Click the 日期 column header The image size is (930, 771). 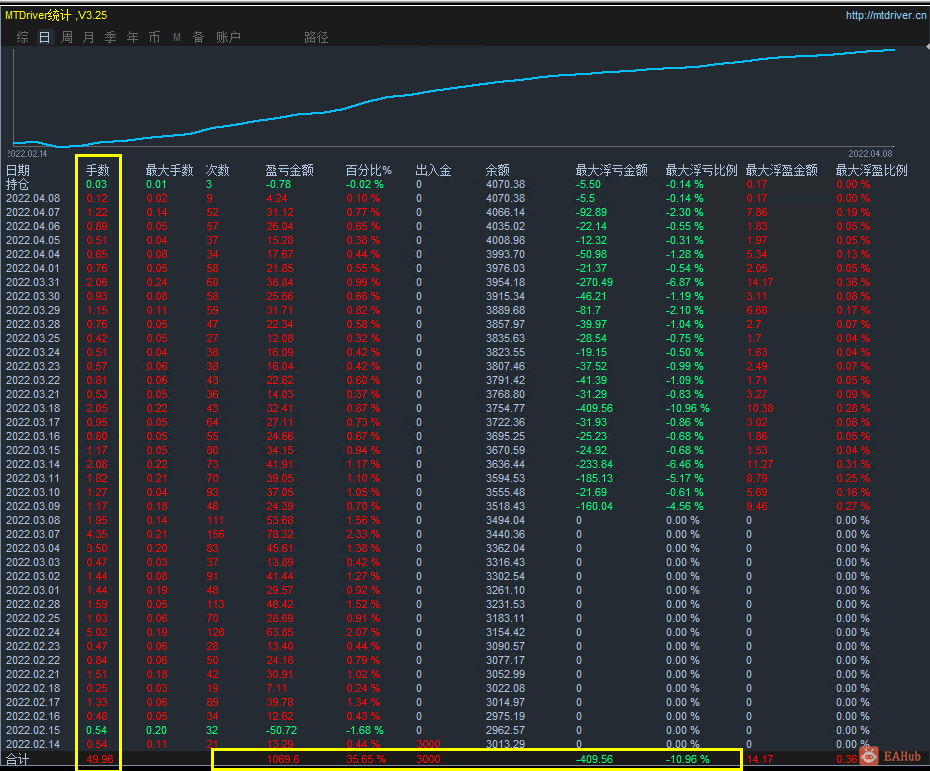18,171
